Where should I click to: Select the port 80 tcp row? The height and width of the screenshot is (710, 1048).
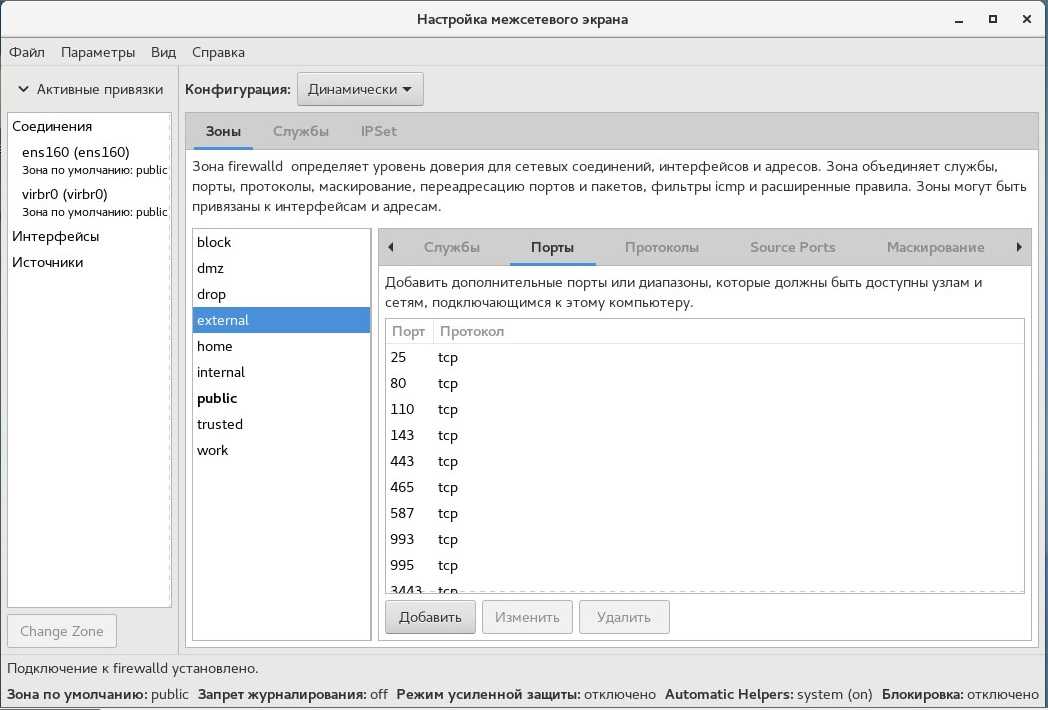coord(704,384)
